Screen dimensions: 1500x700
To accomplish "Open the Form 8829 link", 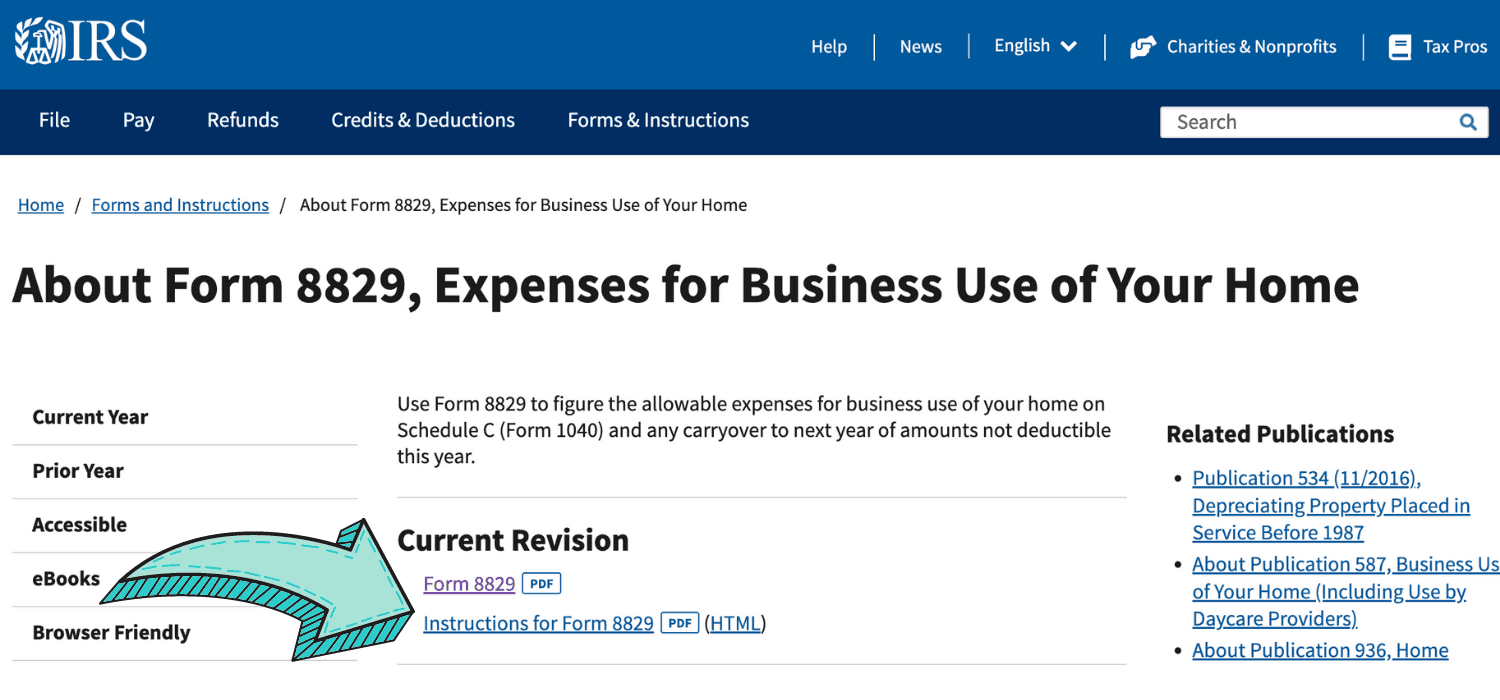I will point(469,583).
